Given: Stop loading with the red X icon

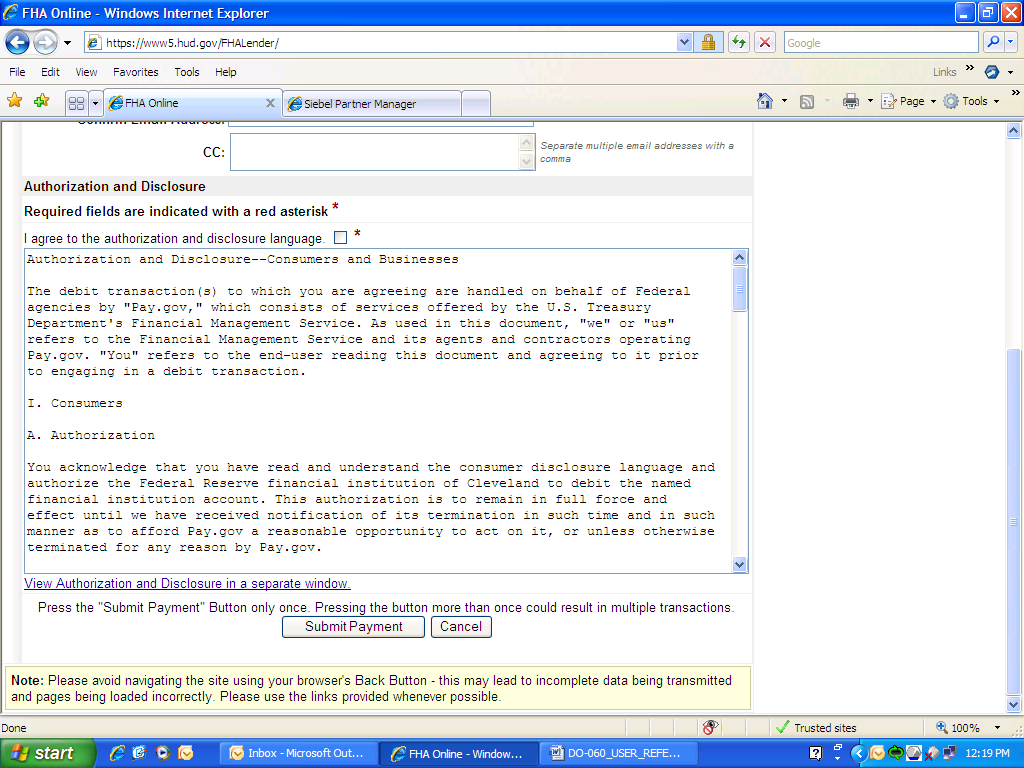Looking at the screenshot, I should click(765, 43).
